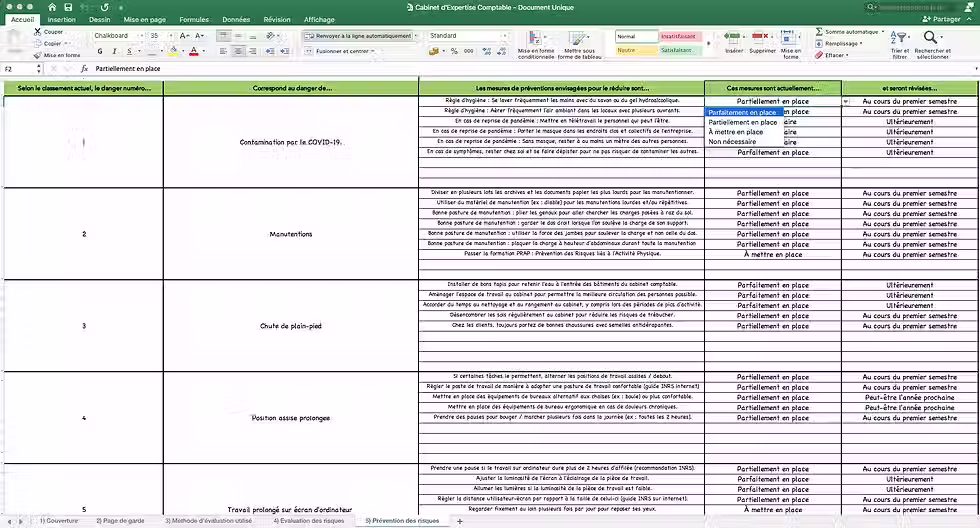This screenshot has height=528, width=980.
Task: Click the increase decimal icon
Action: 487,51
